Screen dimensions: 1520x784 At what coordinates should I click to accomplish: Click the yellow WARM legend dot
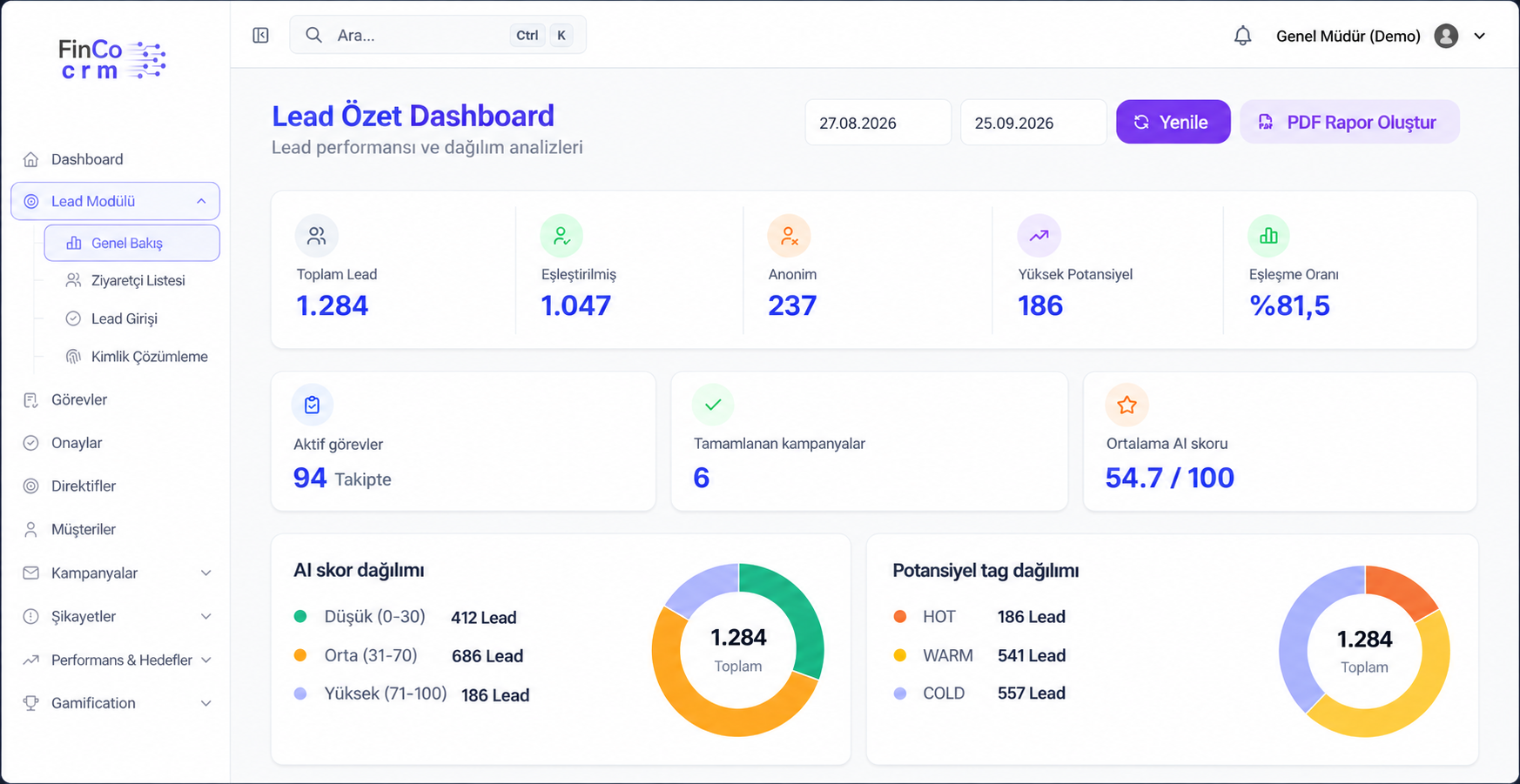[x=900, y=655]
